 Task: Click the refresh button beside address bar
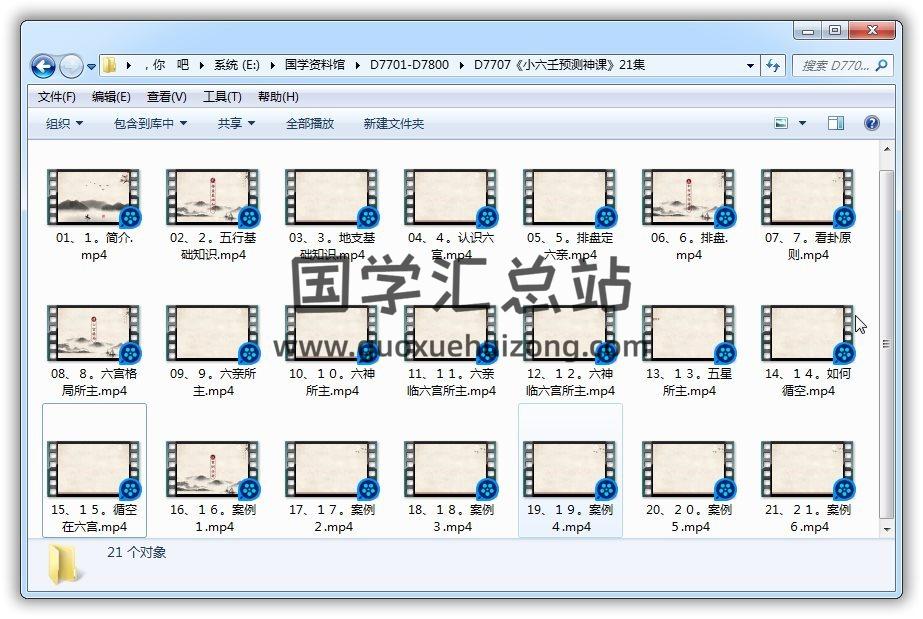click(772, 65)
